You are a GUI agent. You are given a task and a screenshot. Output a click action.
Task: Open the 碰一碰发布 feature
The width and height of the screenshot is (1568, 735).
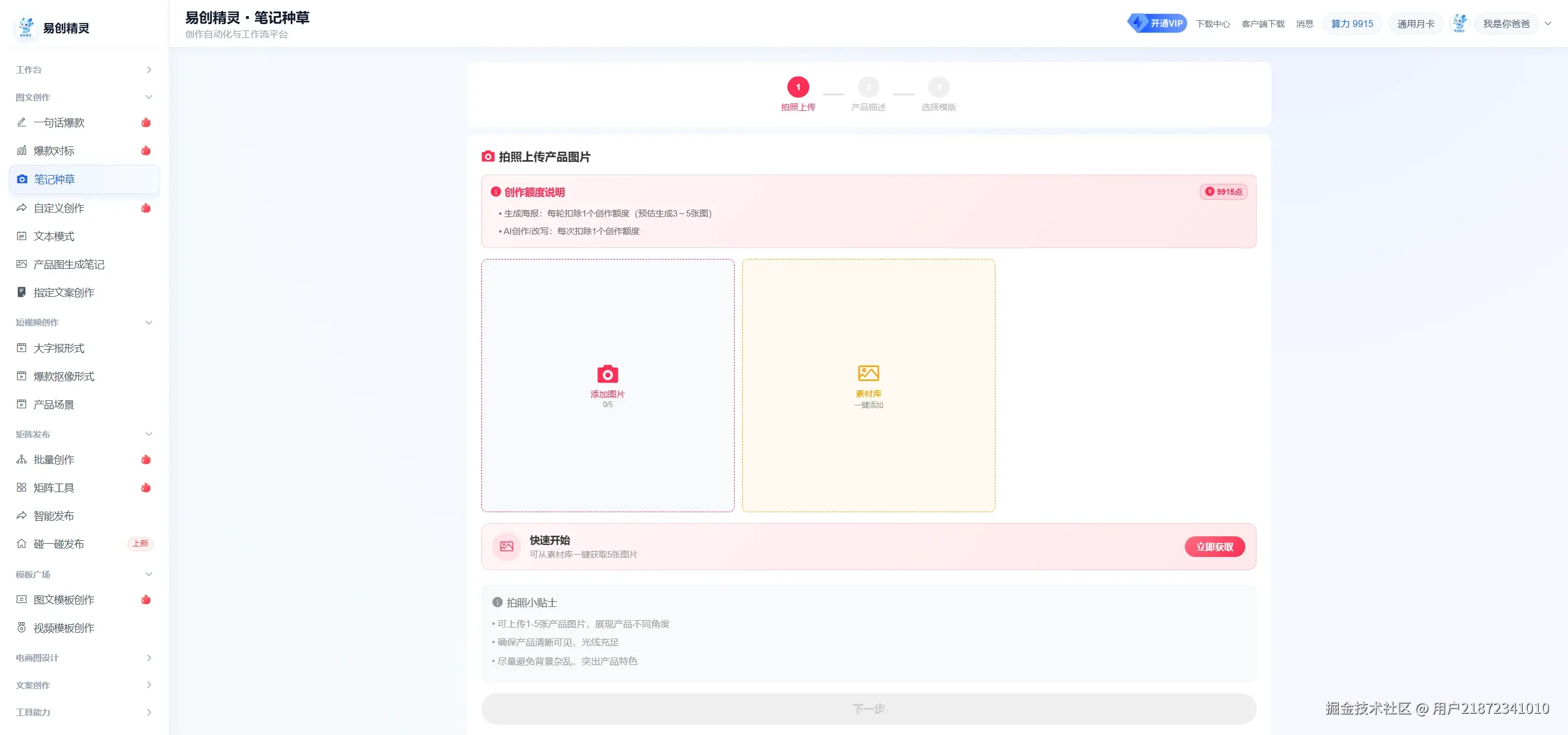pyautogui.click(x=59, y=544)
